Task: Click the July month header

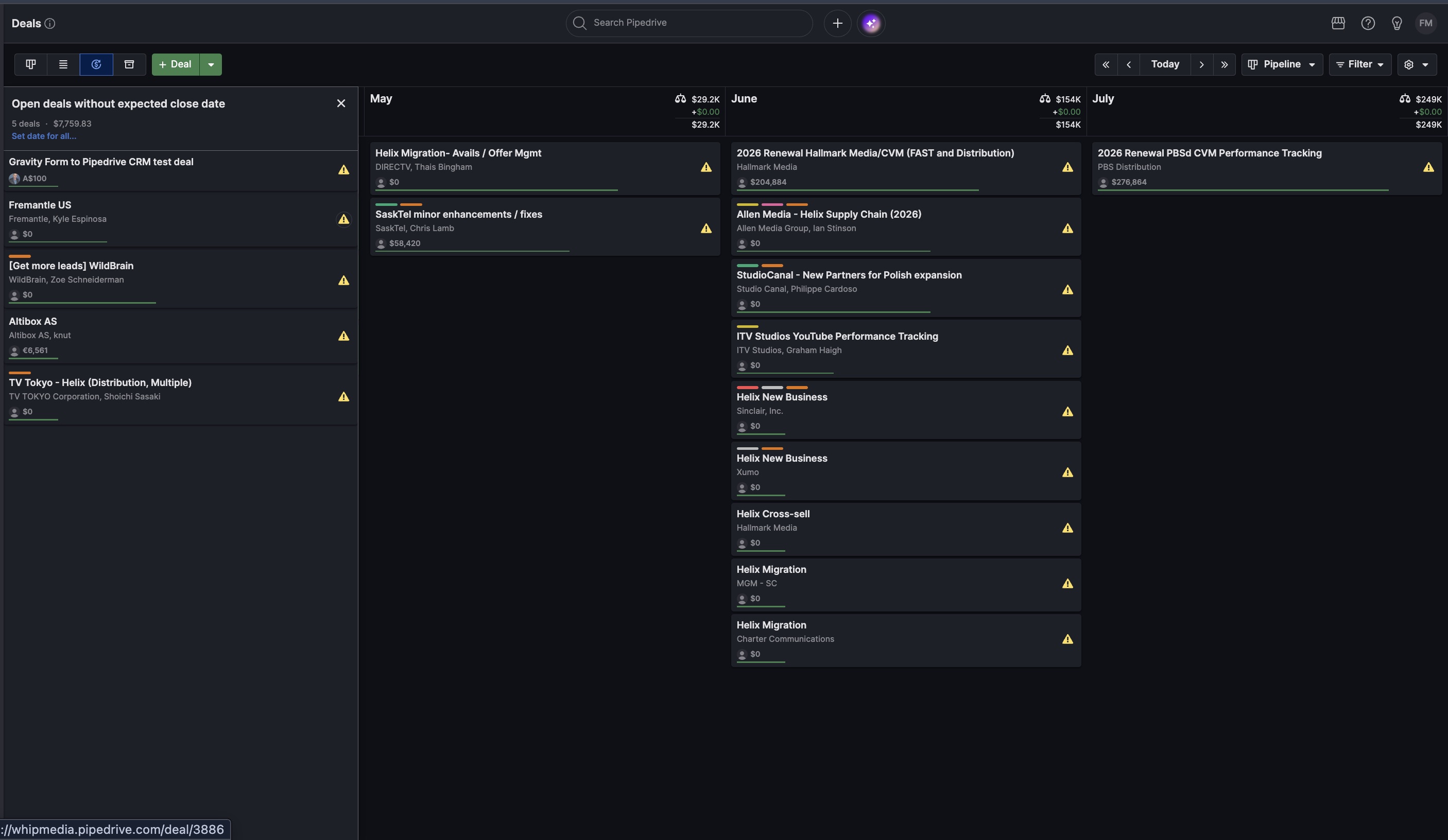Action: pyautogui.click(x=1102, y=99)
